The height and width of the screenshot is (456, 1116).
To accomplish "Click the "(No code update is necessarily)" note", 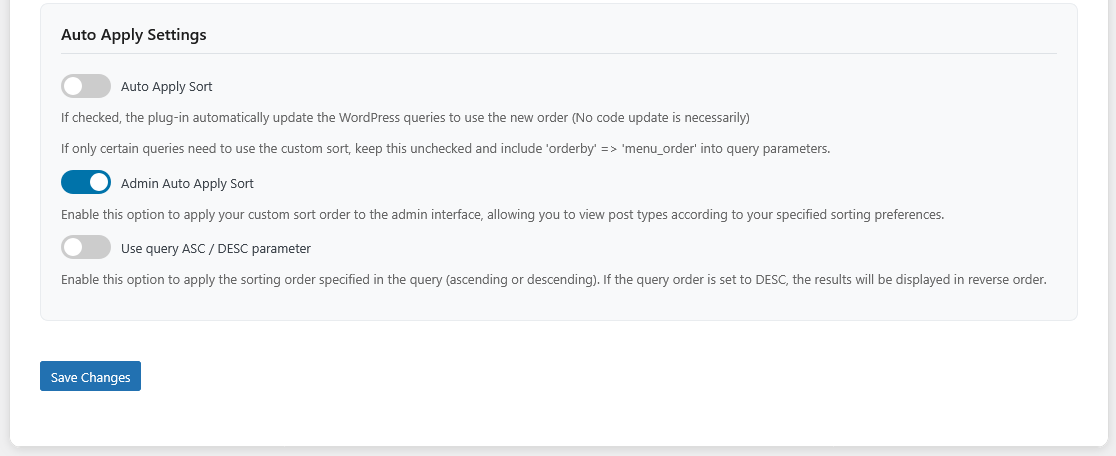I will 660,118.
